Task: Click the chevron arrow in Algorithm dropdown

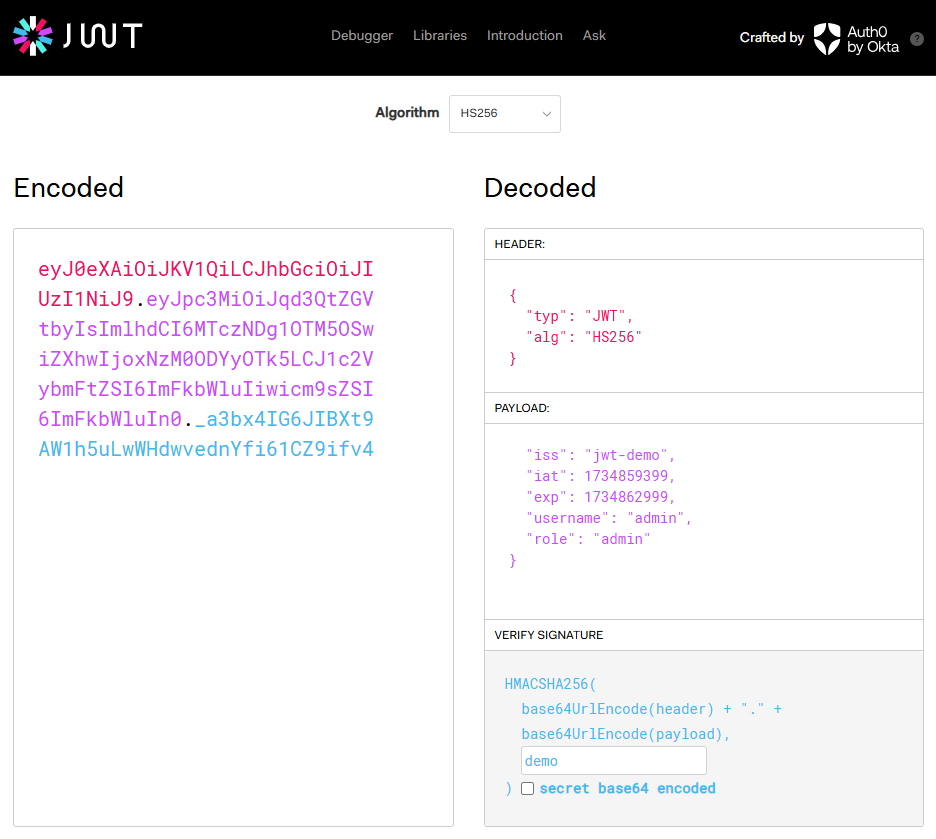Action: click(x=546, y=114)
